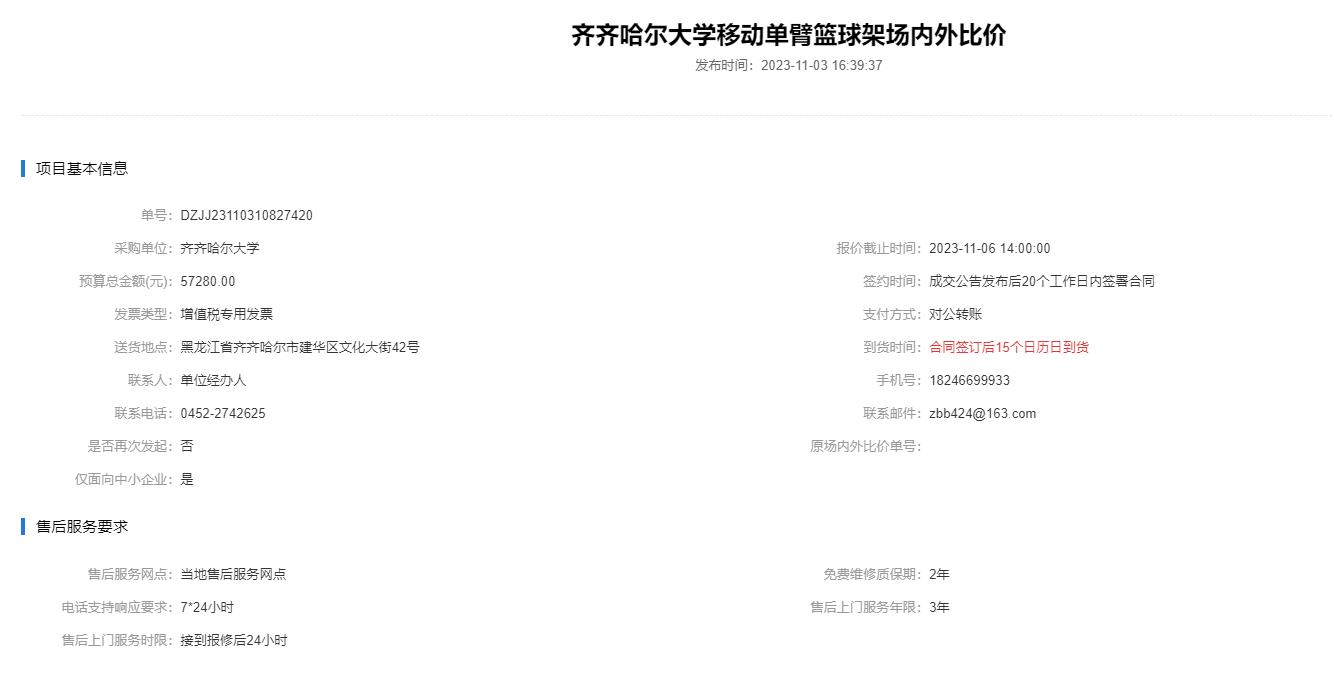Image resolution: width=1334 pixels, height=677 pixels.
Task: Click the mobile number 18246699933
Action: pyautogui.click(x=969, y=380)
